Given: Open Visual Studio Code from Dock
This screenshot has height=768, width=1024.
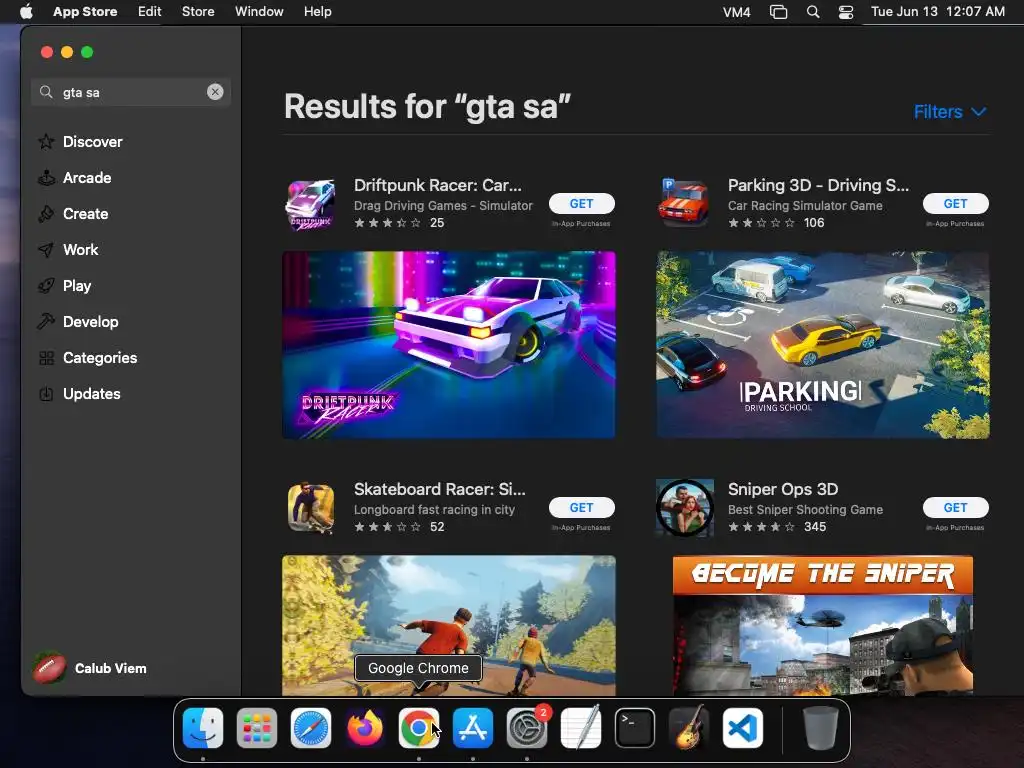Looking at the screenshot, I should tap(743, 728).
